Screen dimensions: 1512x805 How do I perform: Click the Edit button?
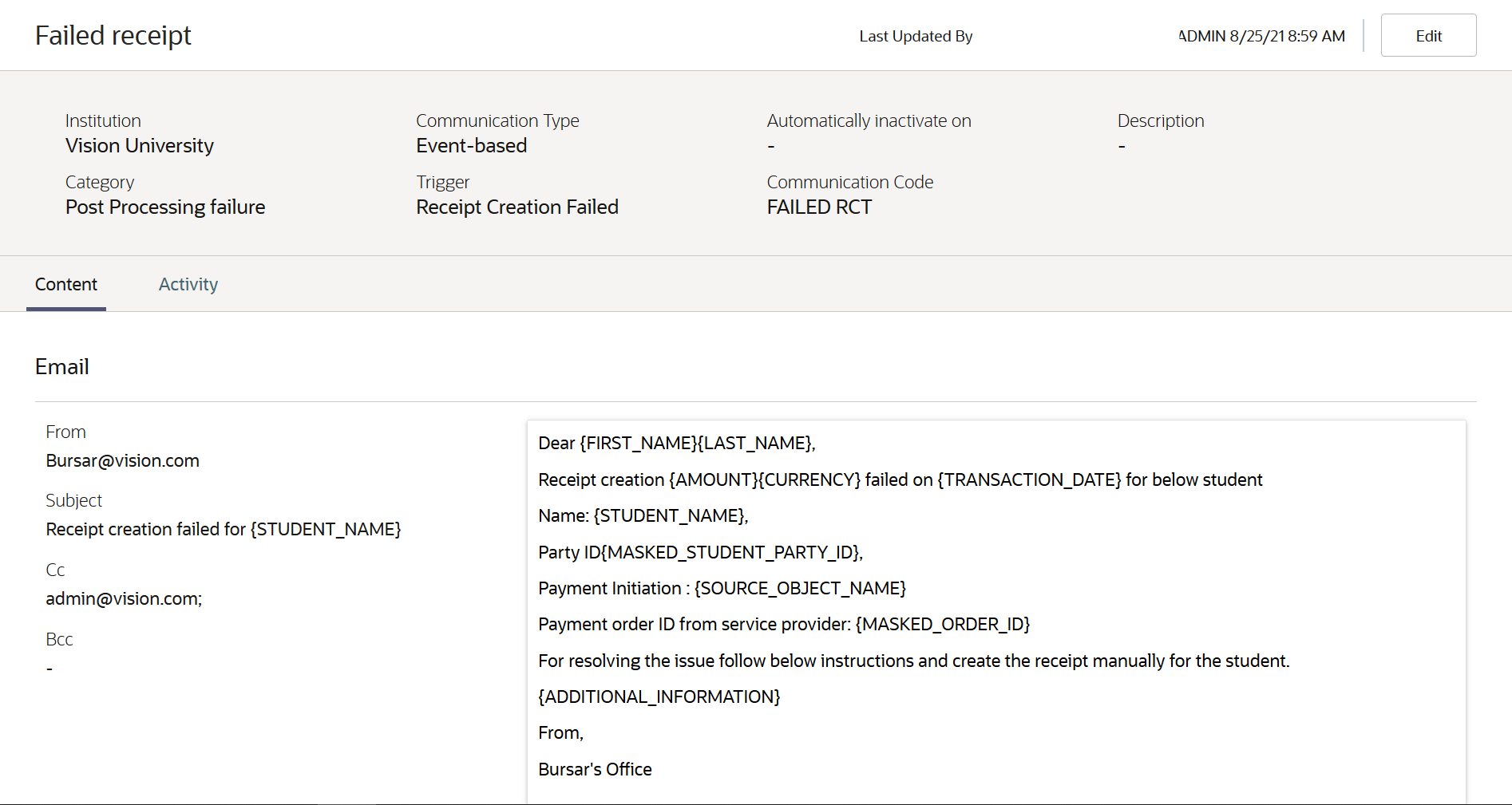[1428, 36]
